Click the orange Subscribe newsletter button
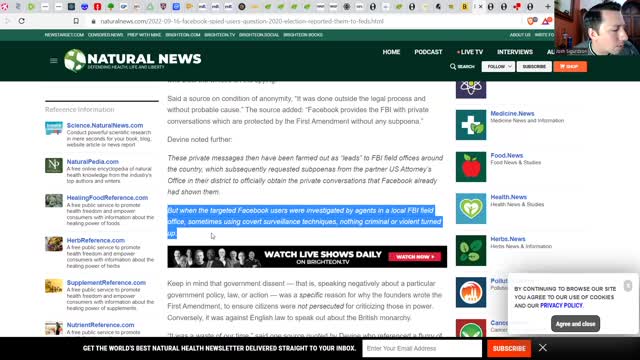Screen dimensions: 640x360 coord(509,349)
